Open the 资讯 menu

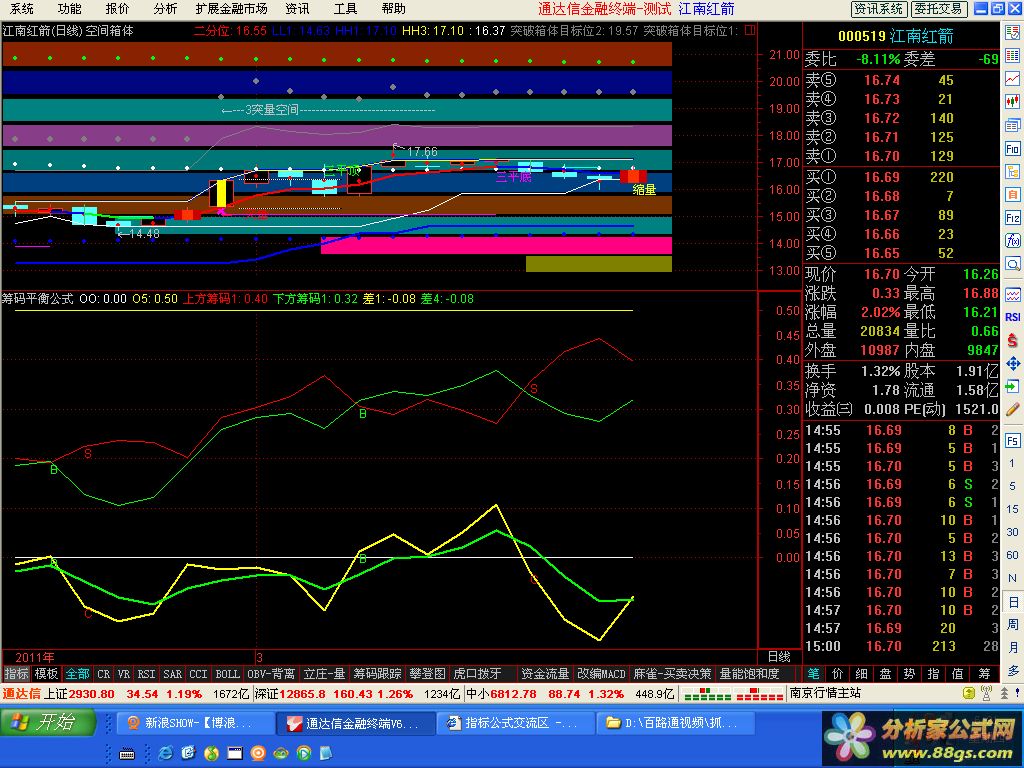pos(297,8)
